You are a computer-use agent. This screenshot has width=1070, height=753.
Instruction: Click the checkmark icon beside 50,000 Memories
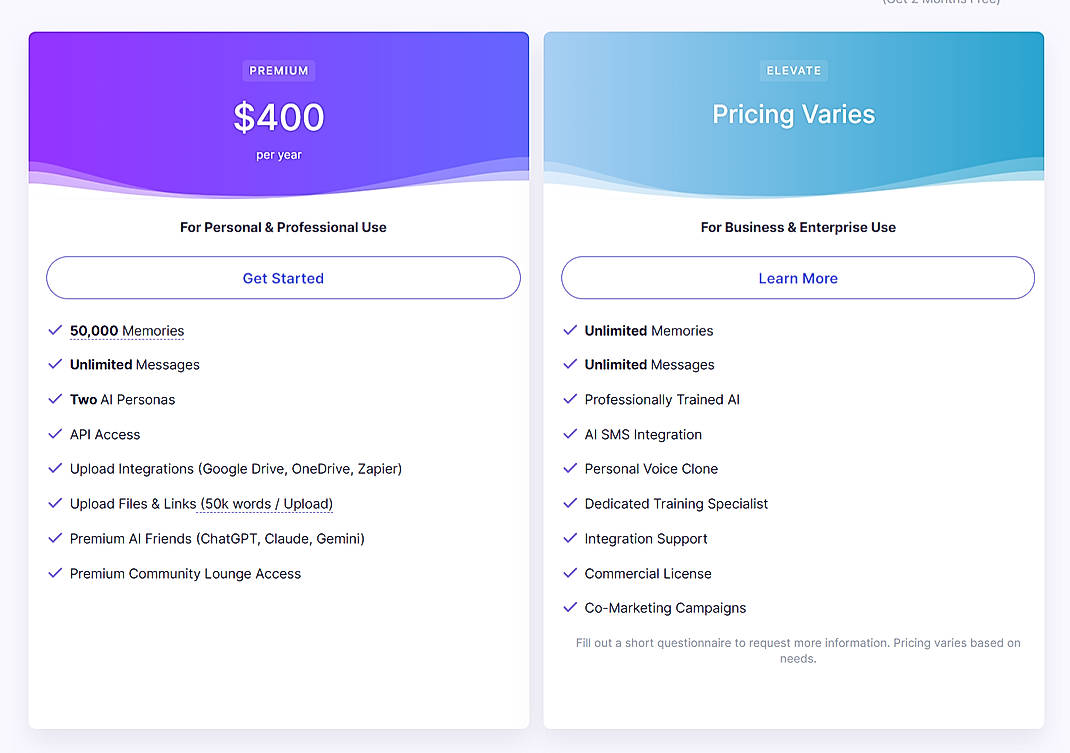pyautogui.click(x=55, y=330)
